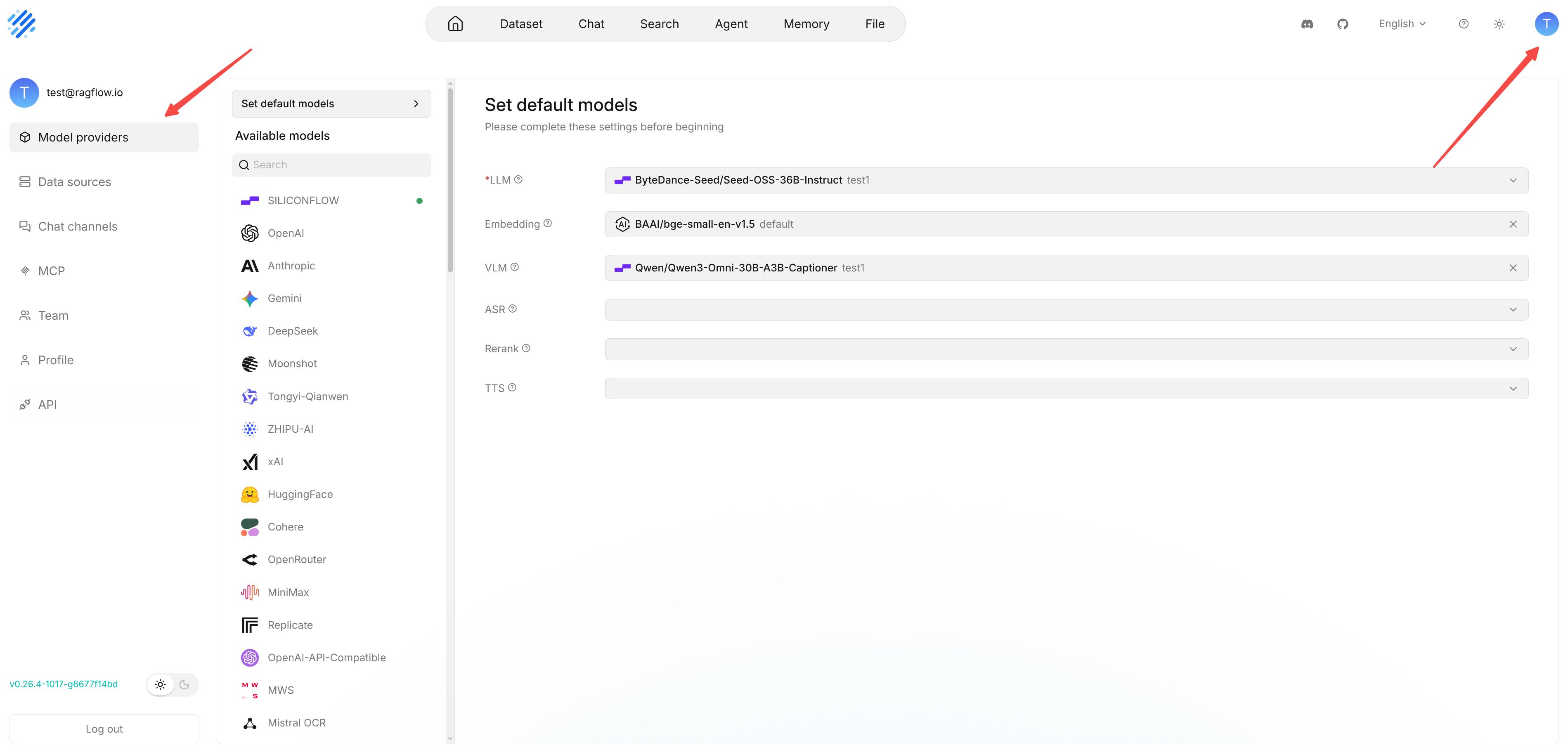Click the Embedding help tooltip icon
Viewport: 1568px width, 752px height.
(547, 223)
